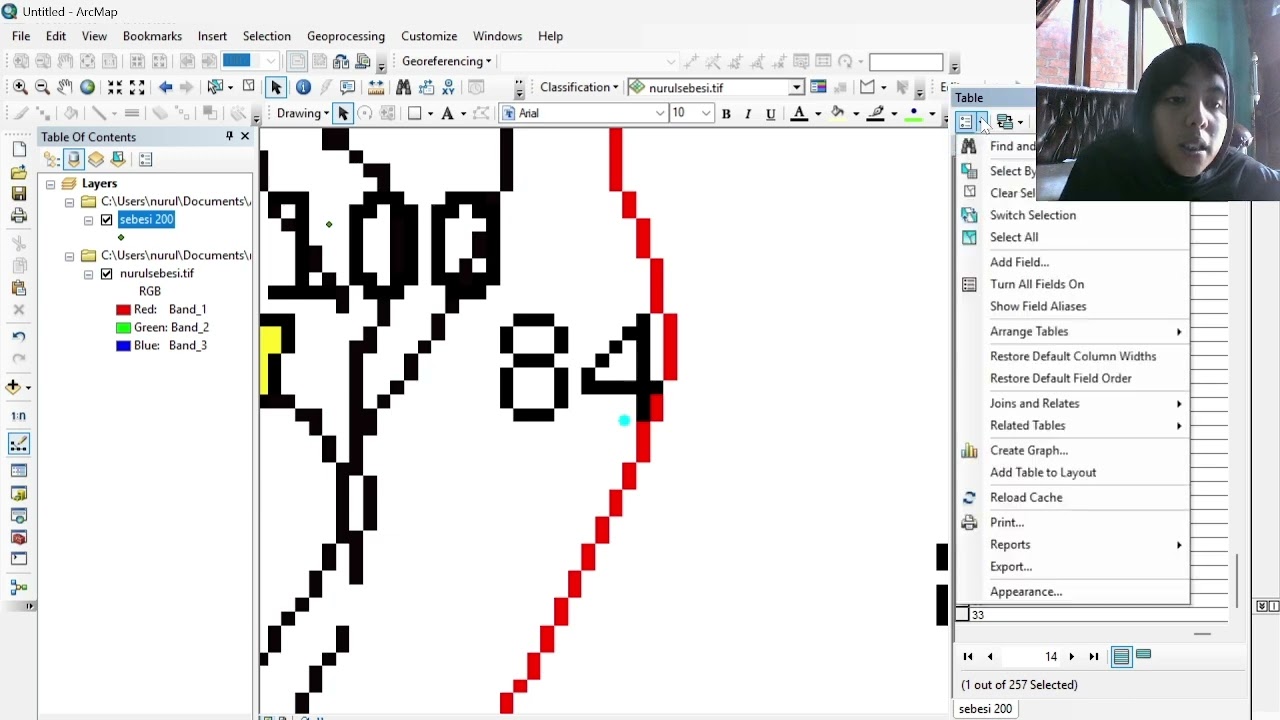Show selected records view in table
Viewport: 1280px width, 720px height.
pos(1143,655)
